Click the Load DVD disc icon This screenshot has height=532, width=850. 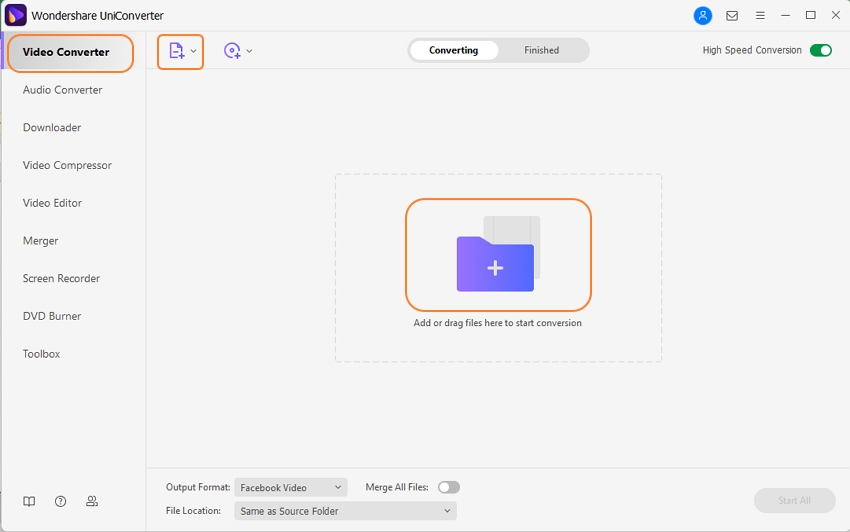(x=232, y=51)
